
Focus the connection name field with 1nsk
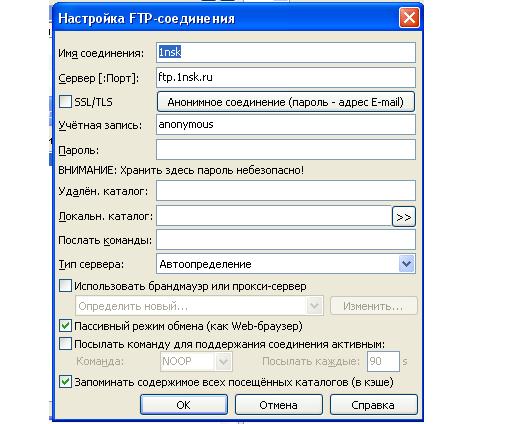pyautogui.click(x=286, y=52)
